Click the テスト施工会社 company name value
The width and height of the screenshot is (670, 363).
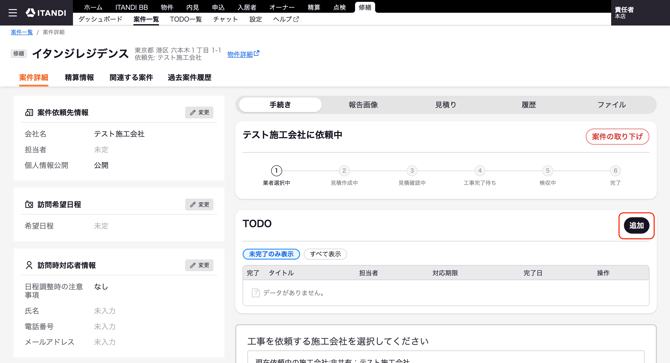pyautogui.click(x=119, y=134)
